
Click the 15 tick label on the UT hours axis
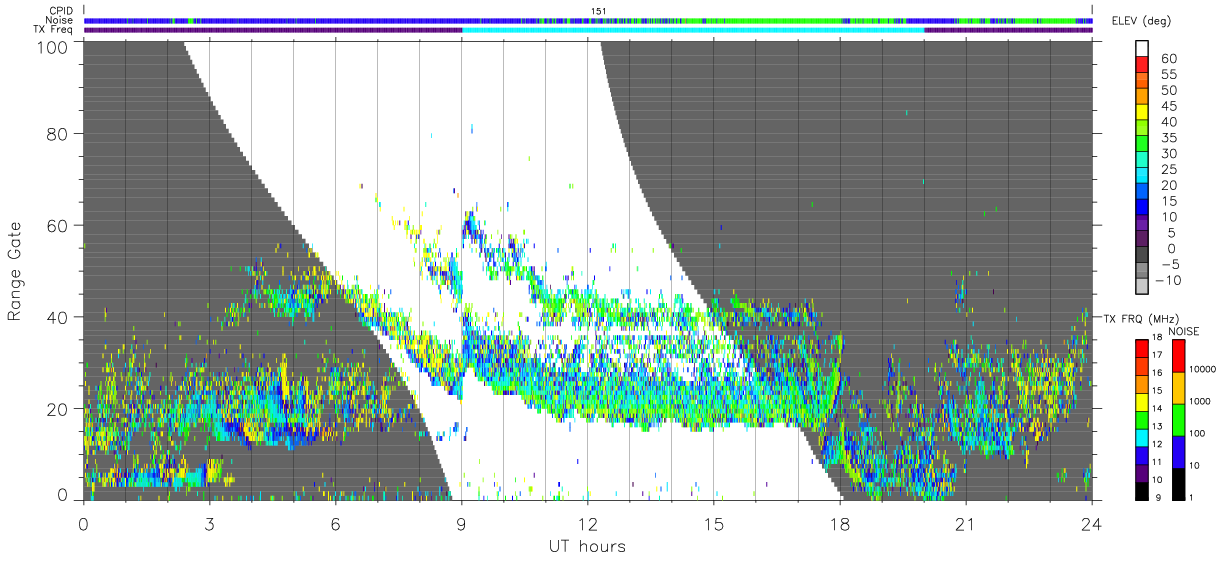[714, 523]
